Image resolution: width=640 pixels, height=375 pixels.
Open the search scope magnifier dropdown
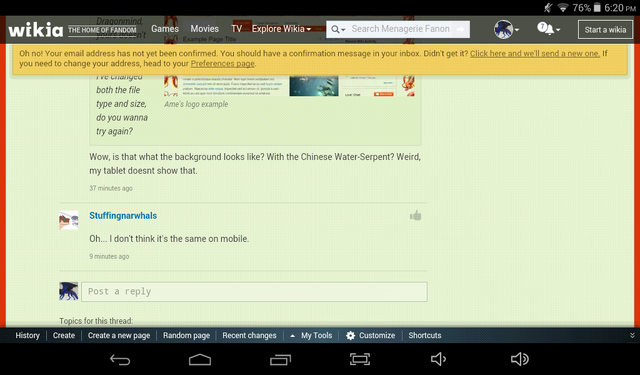click(x=338, y=29)
